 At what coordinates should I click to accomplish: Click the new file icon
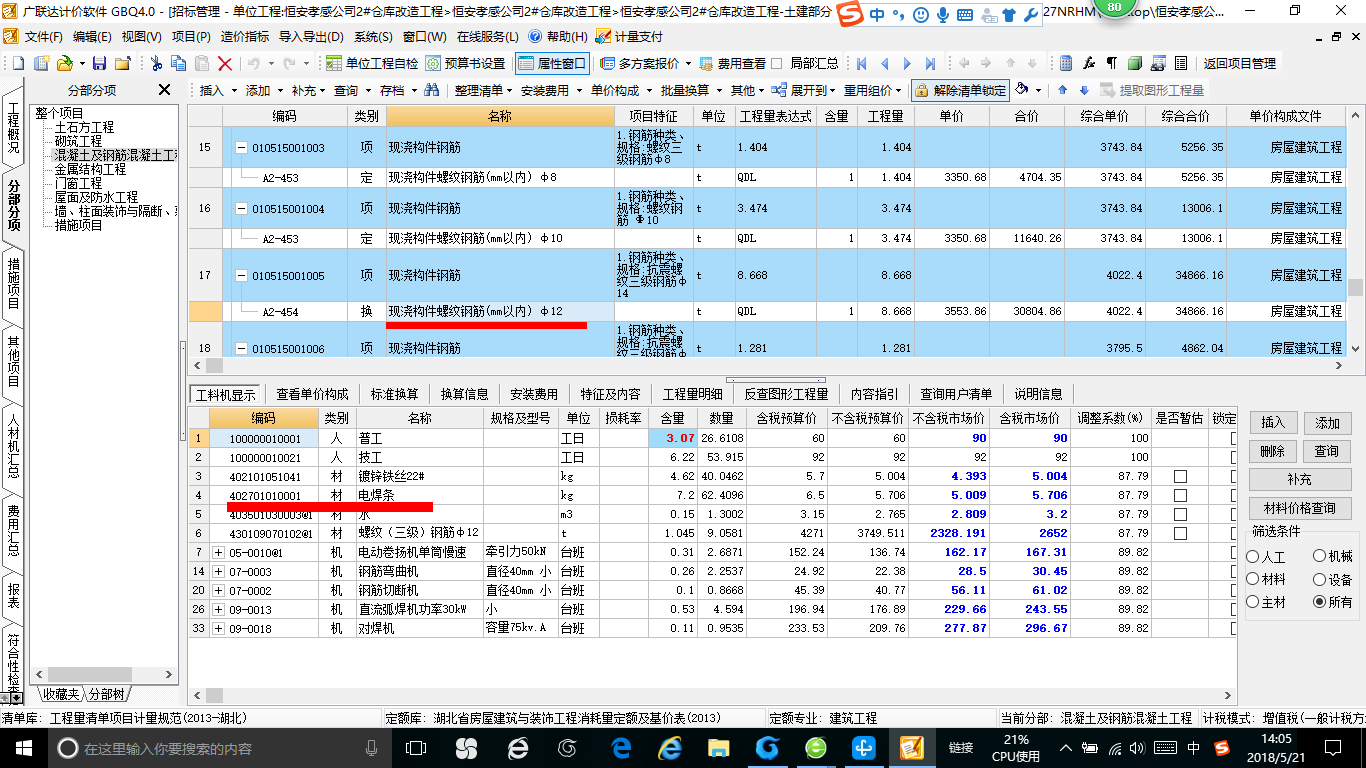point(18,63)
